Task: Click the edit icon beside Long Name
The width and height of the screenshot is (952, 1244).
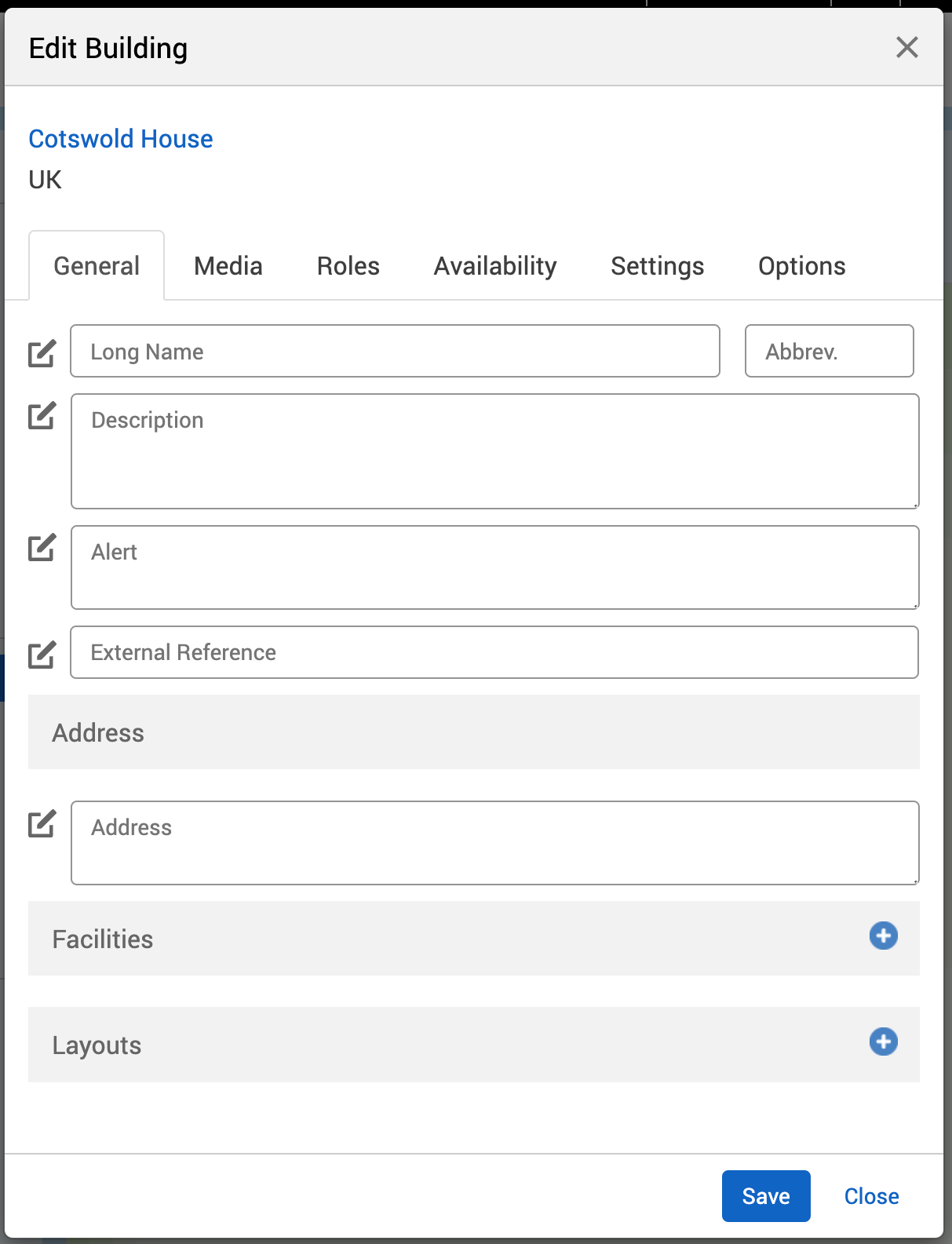Action: [42, 353]
